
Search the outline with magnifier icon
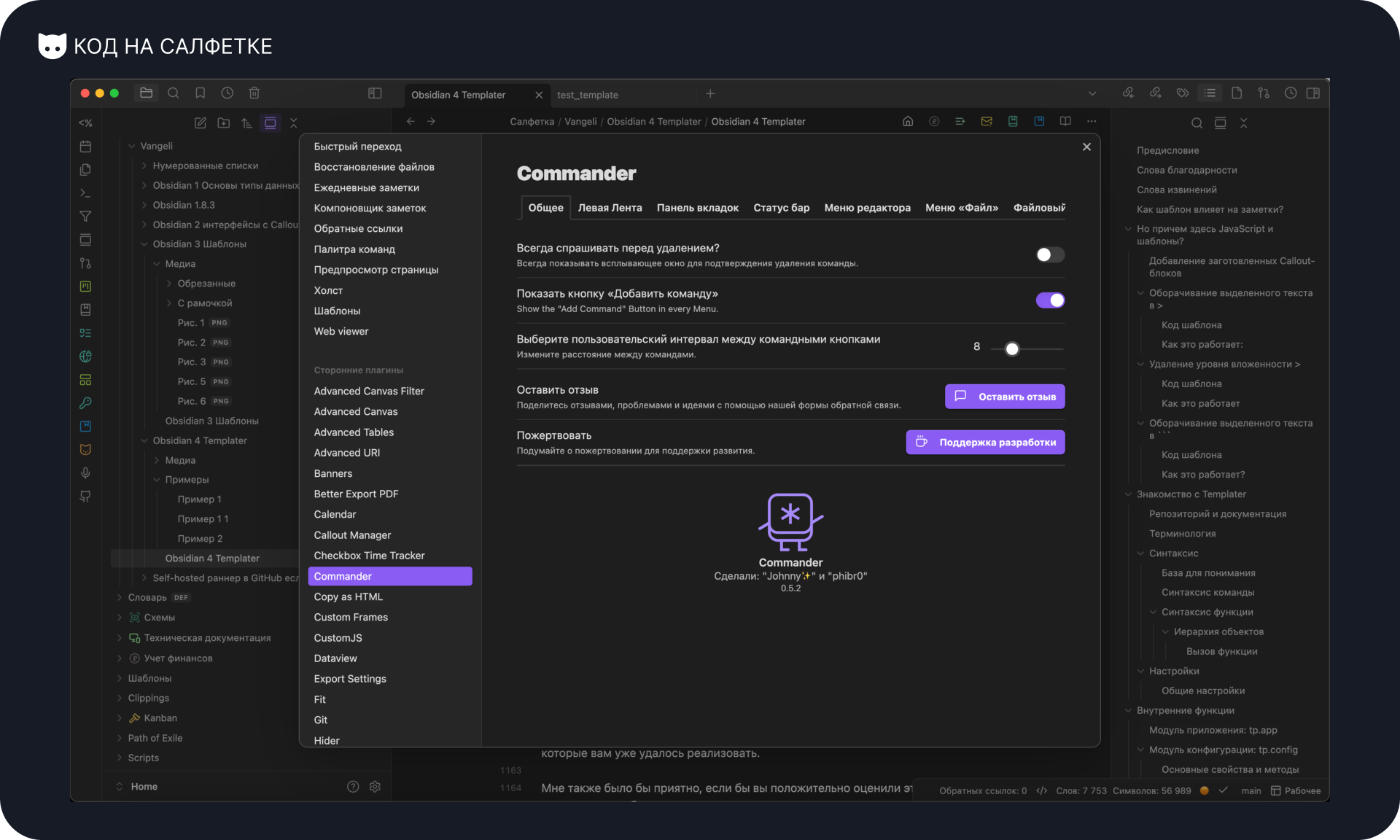pos(1197,123)
